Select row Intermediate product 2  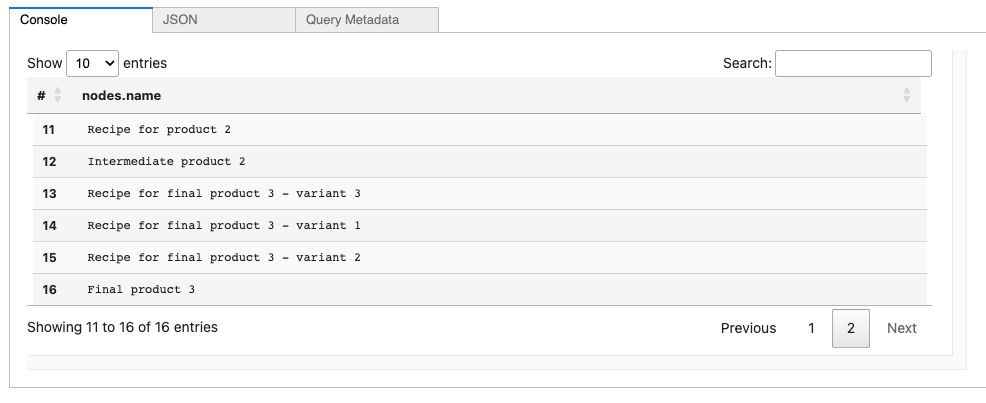pos(480,162)
